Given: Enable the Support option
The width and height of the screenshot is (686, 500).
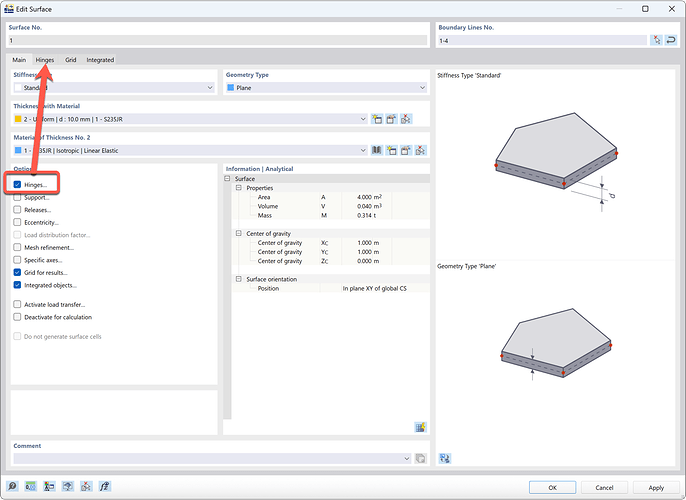Looking at the screenshot, I should click(17, 197).
